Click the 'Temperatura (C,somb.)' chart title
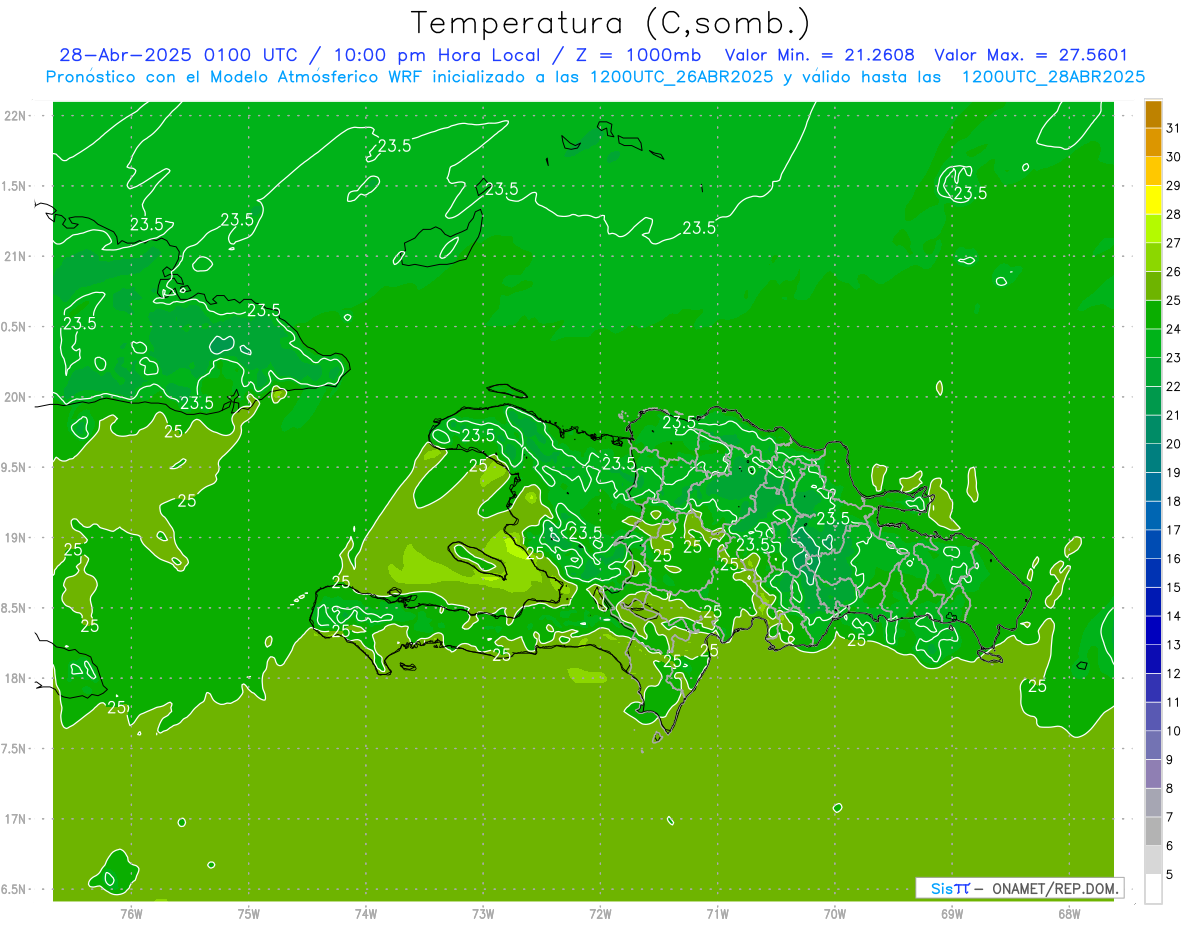The height and width of the screenshot is (927, 1200). [x=610, y=23]
